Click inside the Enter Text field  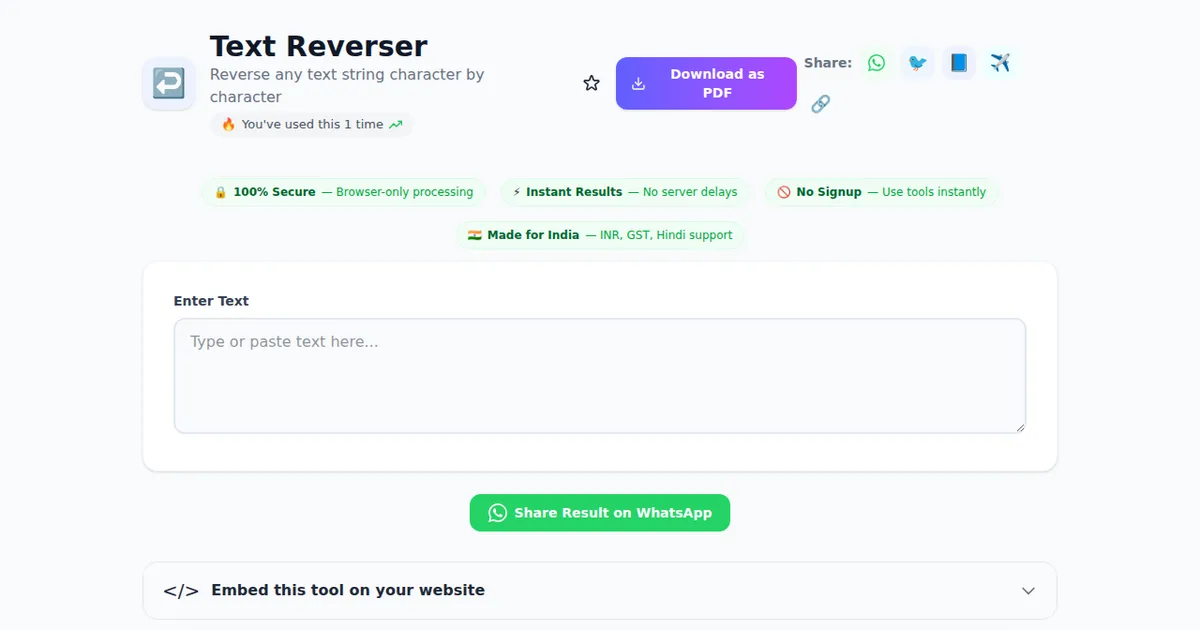600,375
